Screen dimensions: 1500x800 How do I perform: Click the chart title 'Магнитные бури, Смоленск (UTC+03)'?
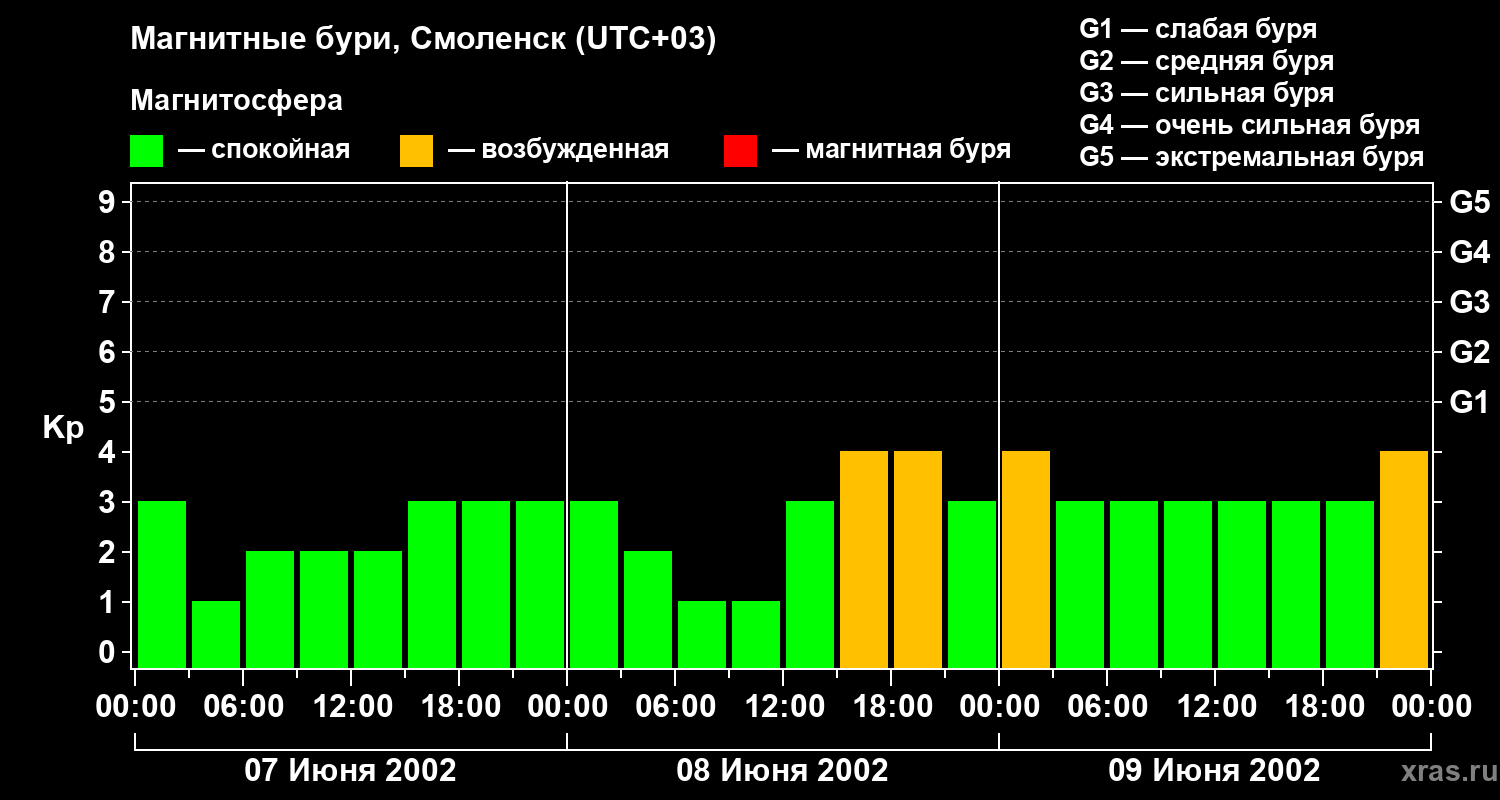(424, 40)
